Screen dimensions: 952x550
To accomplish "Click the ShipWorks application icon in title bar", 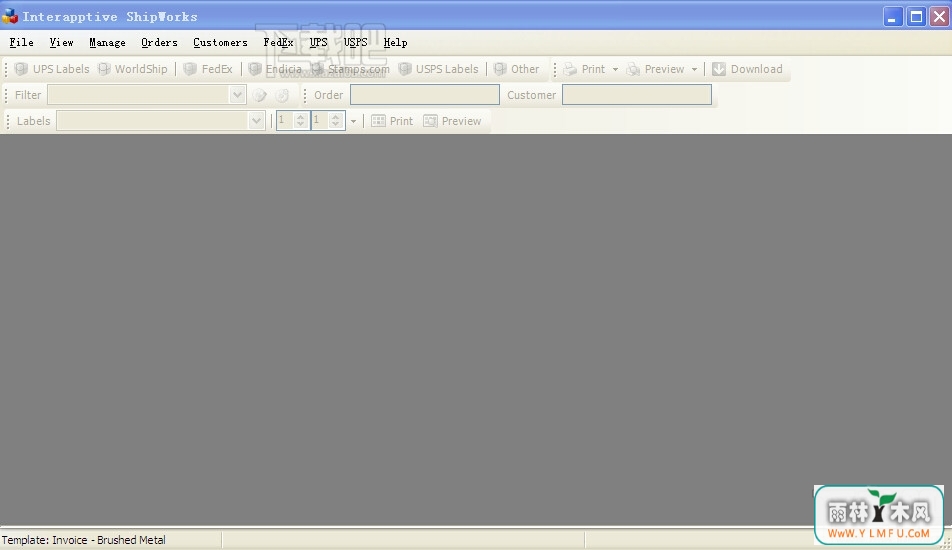I will (10, 16).
